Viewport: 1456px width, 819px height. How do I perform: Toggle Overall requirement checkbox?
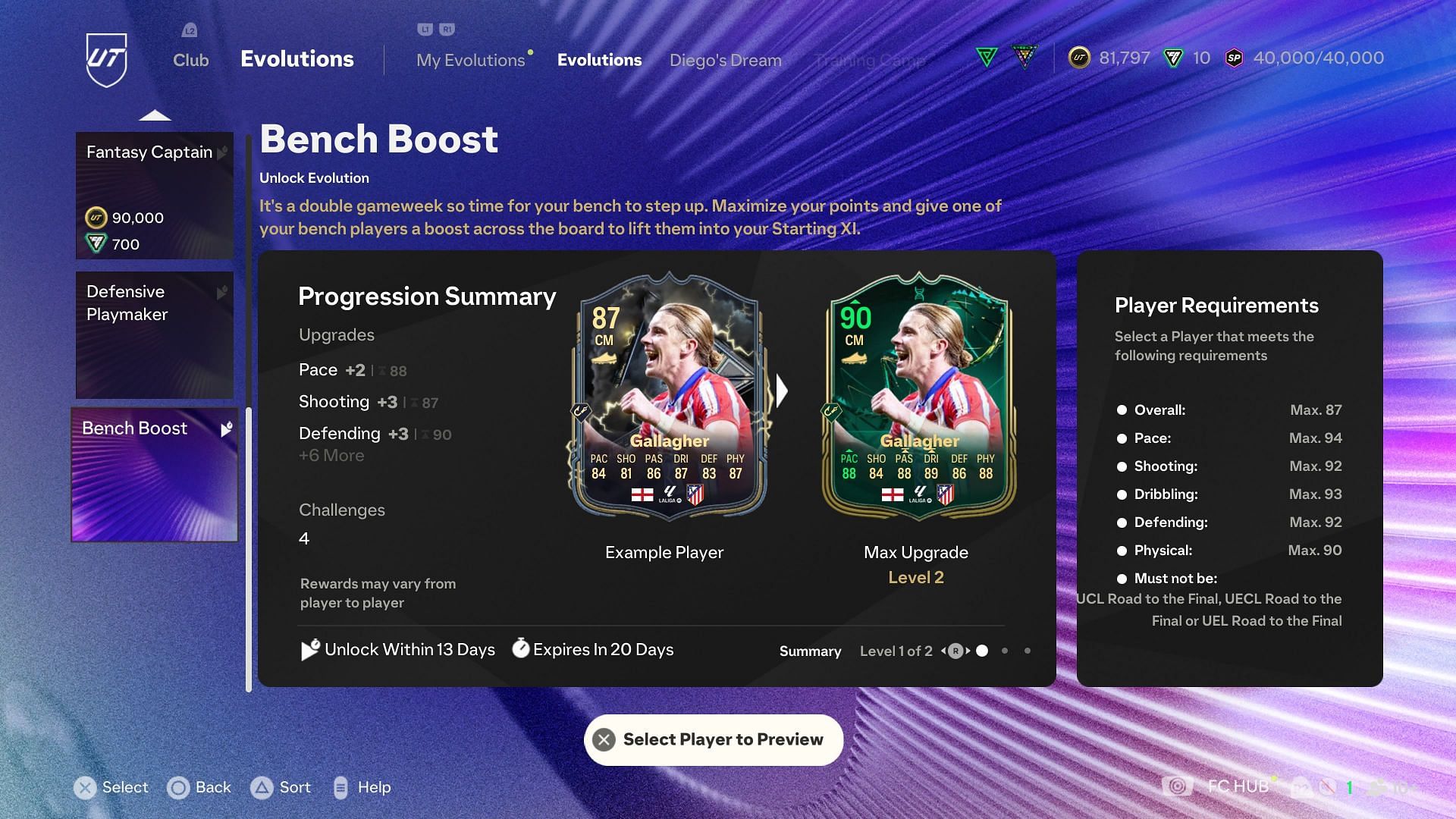[1122, 409]
